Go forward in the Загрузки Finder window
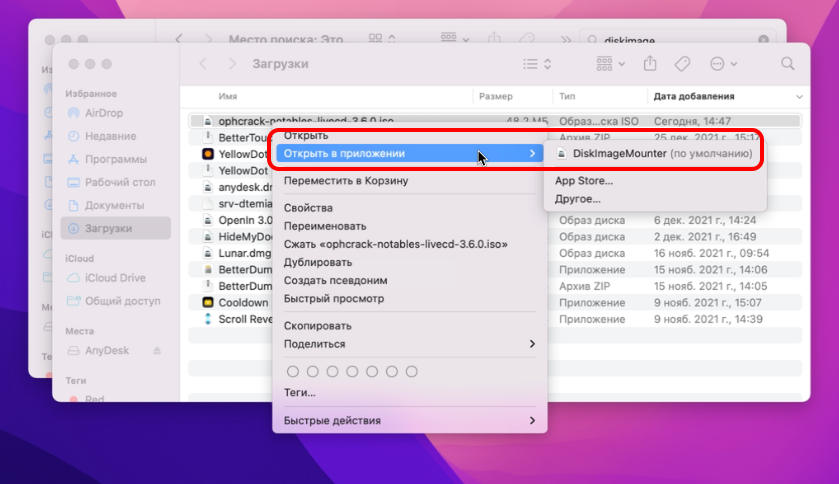The width and height of the screenshot is (839, 484). pos(232,64)
